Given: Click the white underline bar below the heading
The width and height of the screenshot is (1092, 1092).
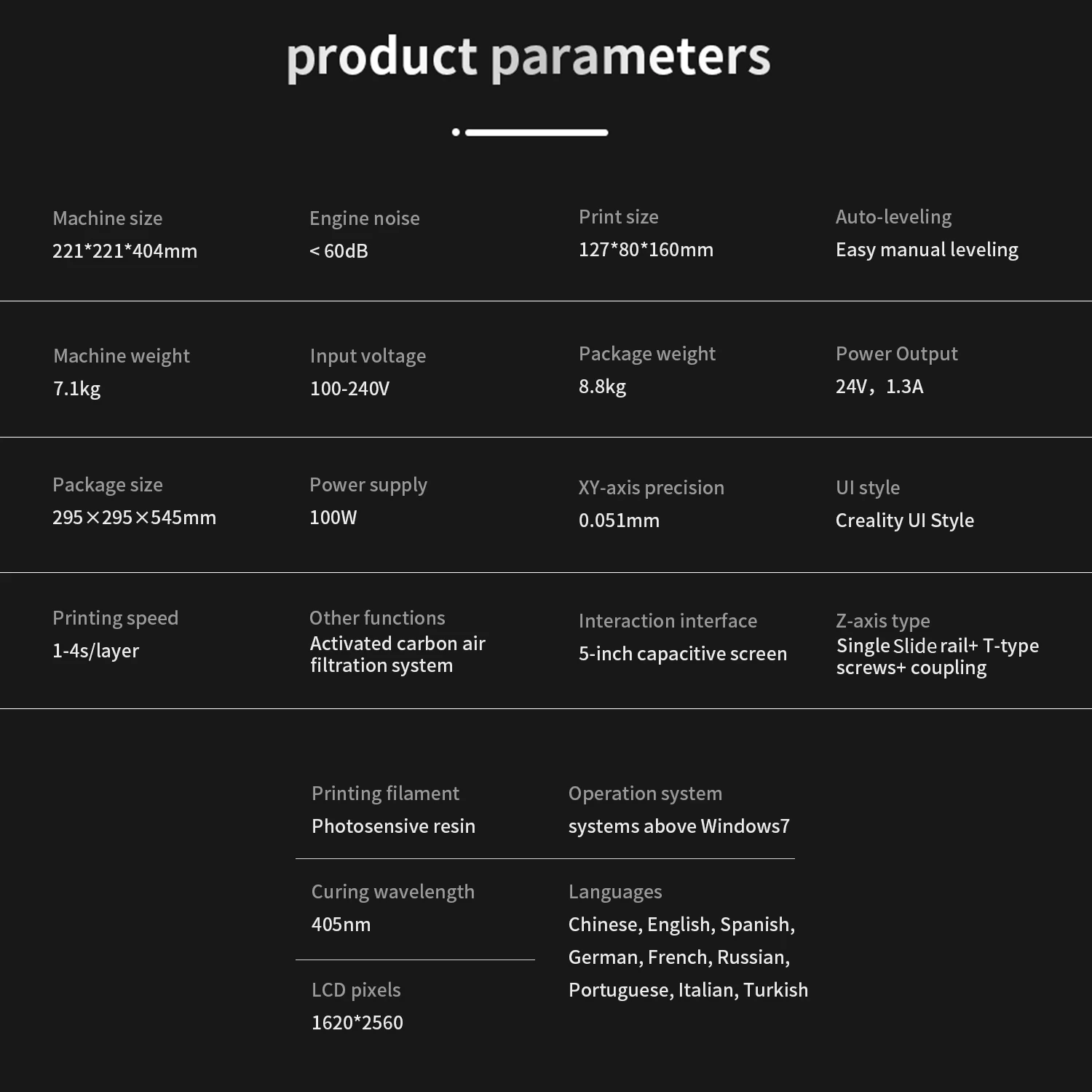Looking at the screenshot, I should (536, 132).
